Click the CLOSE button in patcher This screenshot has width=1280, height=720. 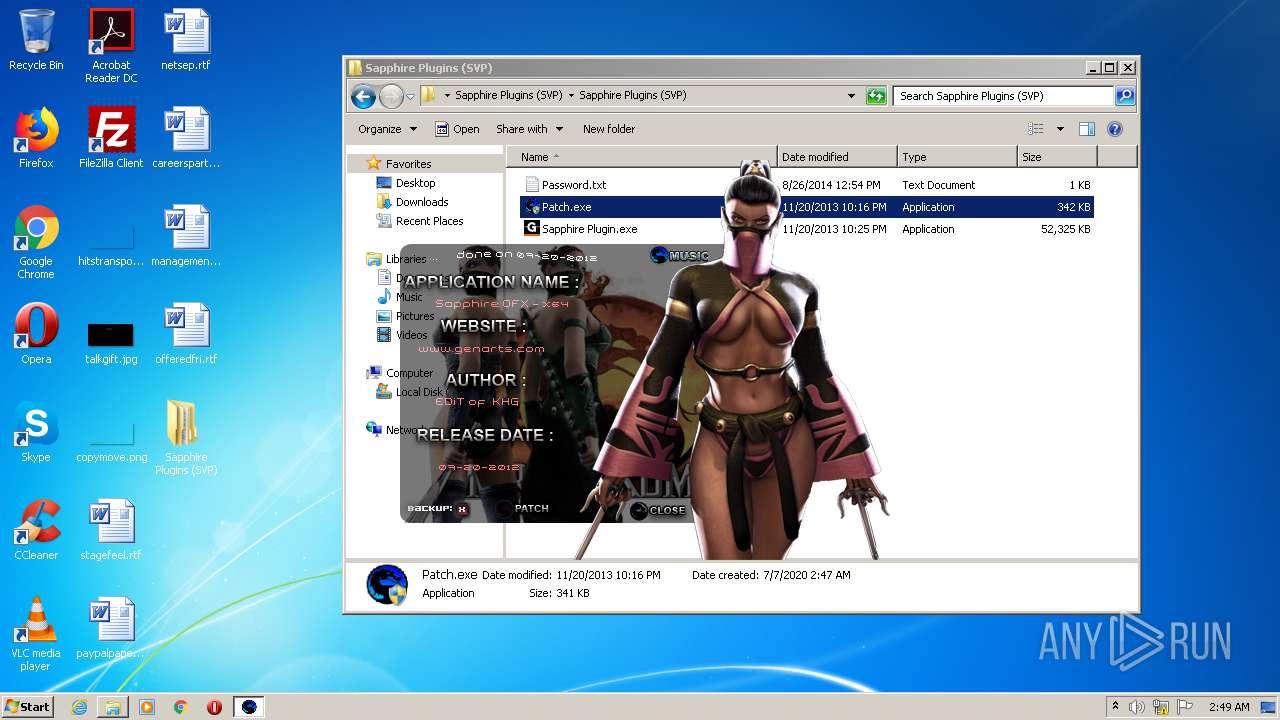point(658,510)
